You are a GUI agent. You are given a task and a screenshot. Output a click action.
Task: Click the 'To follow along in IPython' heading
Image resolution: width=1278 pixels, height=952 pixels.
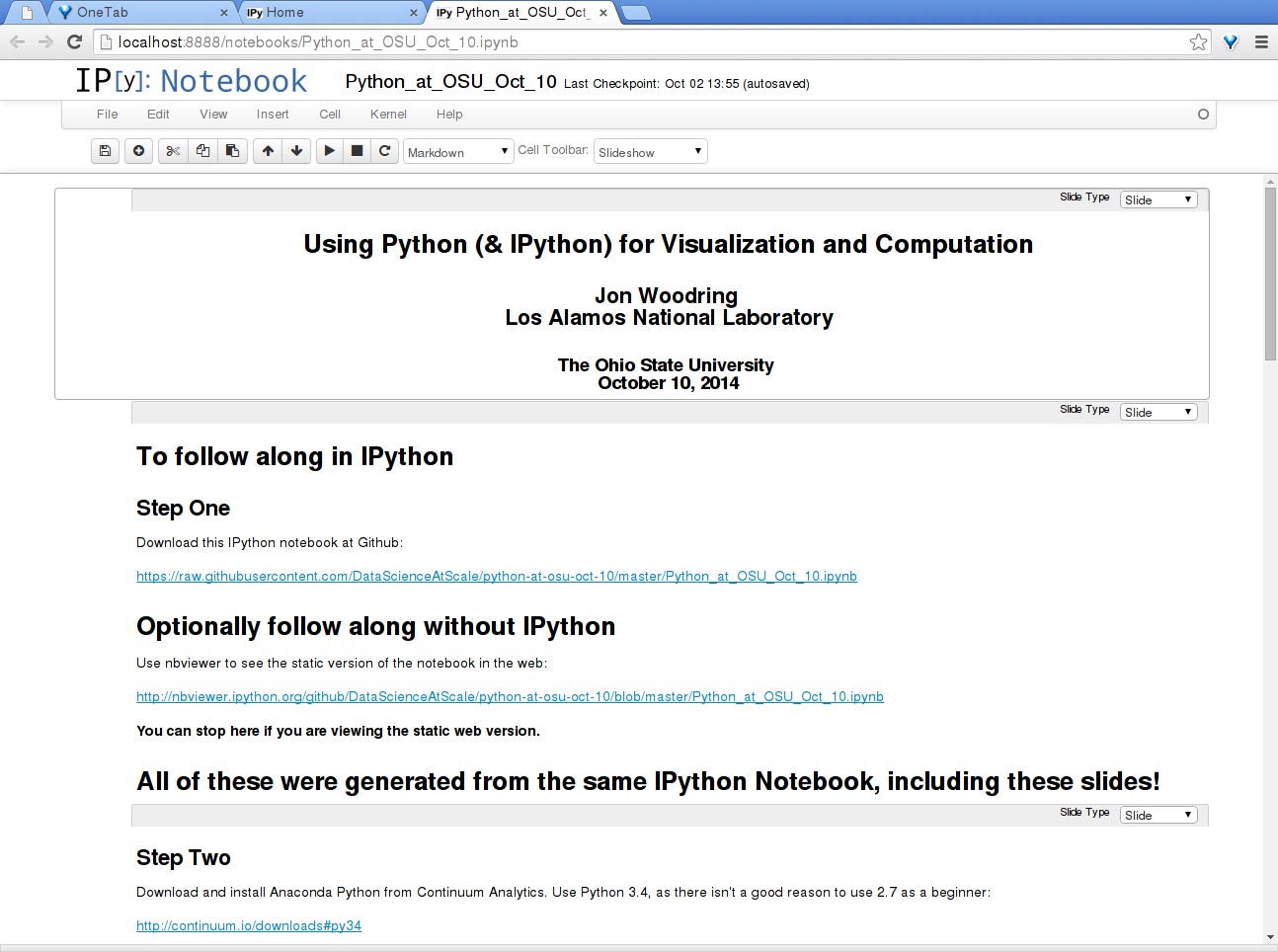[x=294, y=456]
